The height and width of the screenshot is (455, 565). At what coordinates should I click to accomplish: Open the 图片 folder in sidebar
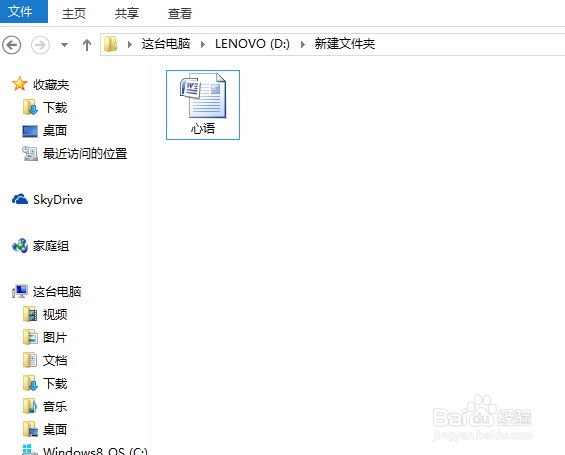click(x=55, y=338)
